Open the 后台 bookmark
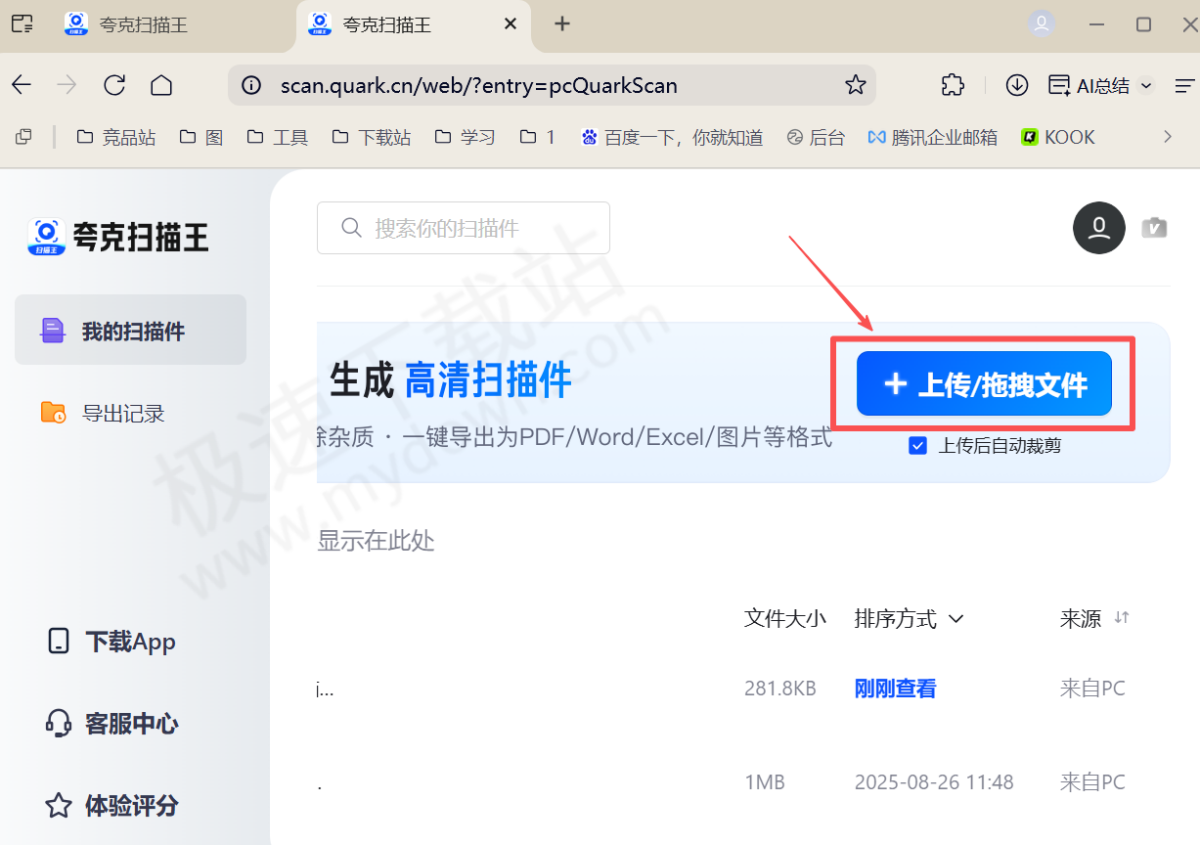 tap(816, 137)
